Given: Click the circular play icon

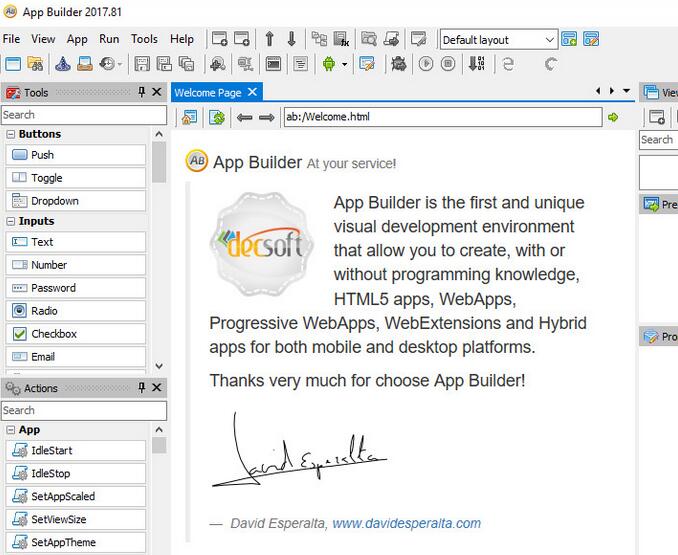Looking at the screenshot, I should pos(426,64).
